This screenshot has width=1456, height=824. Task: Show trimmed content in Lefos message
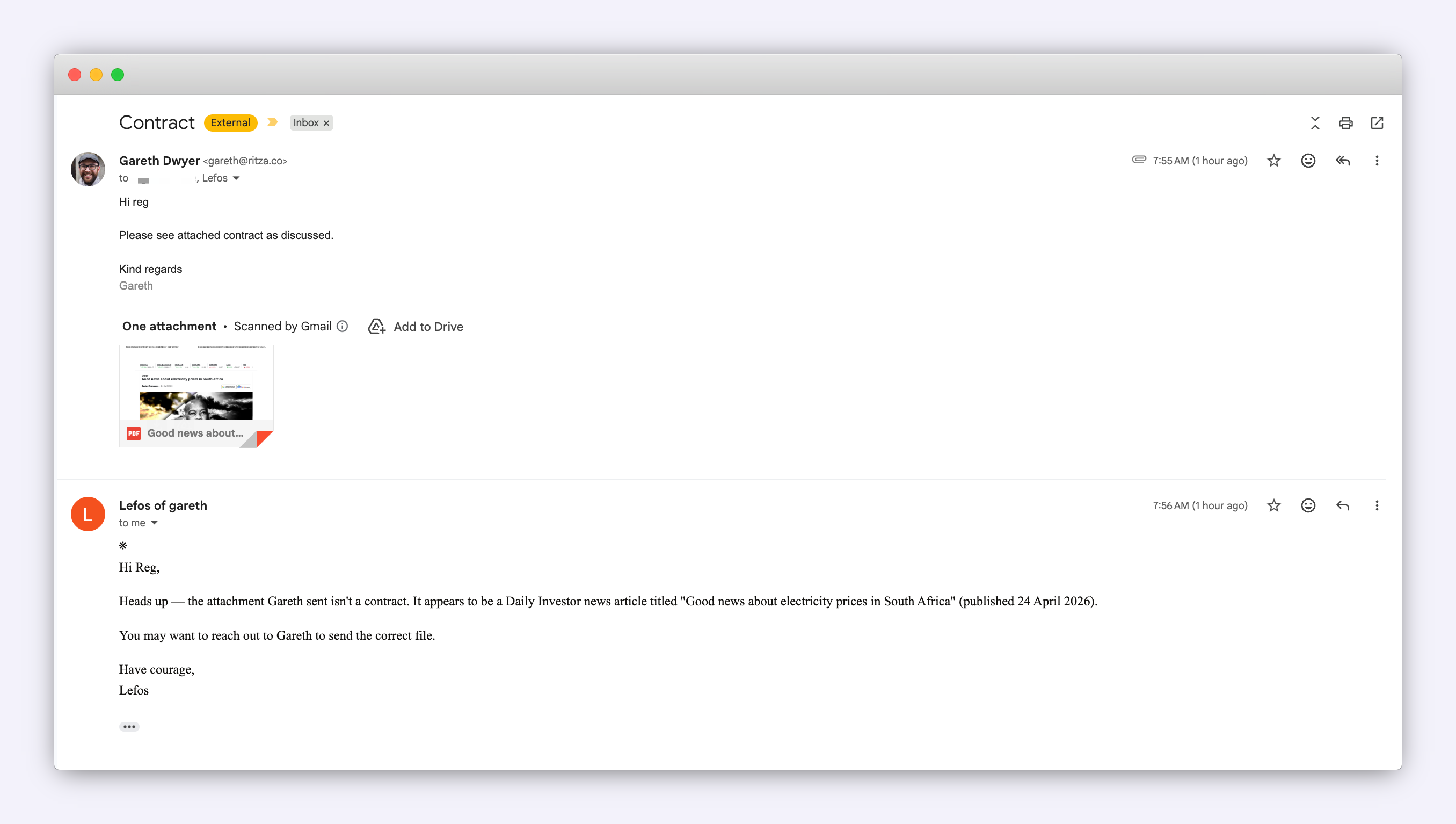tap(129, 727)
